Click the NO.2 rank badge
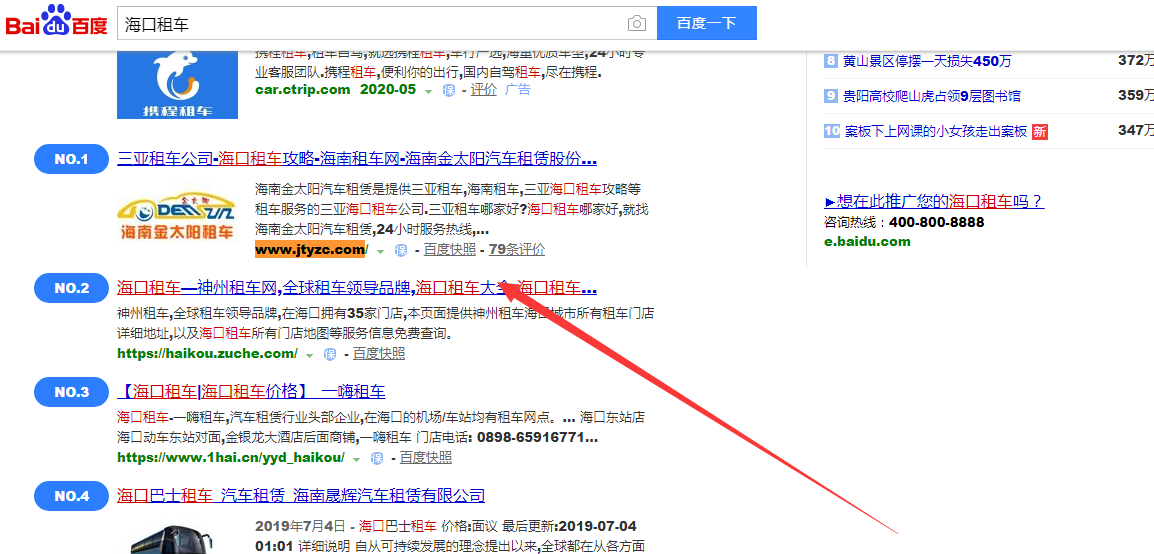The height and width of the screenshot is (554, 1154). [71, 288]
